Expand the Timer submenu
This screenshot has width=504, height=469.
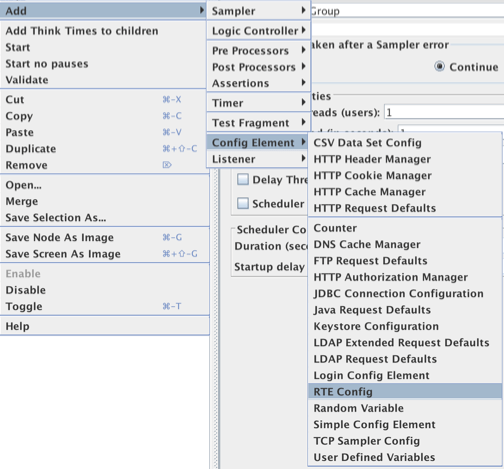[259, 103]
